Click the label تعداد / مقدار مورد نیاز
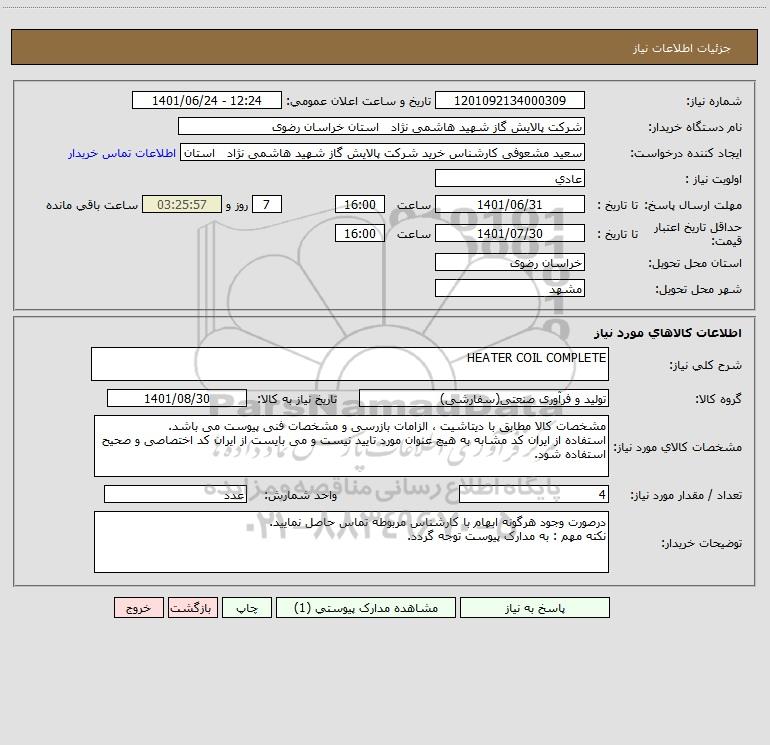The image size is (770, 745). click(x=686, y=495)
